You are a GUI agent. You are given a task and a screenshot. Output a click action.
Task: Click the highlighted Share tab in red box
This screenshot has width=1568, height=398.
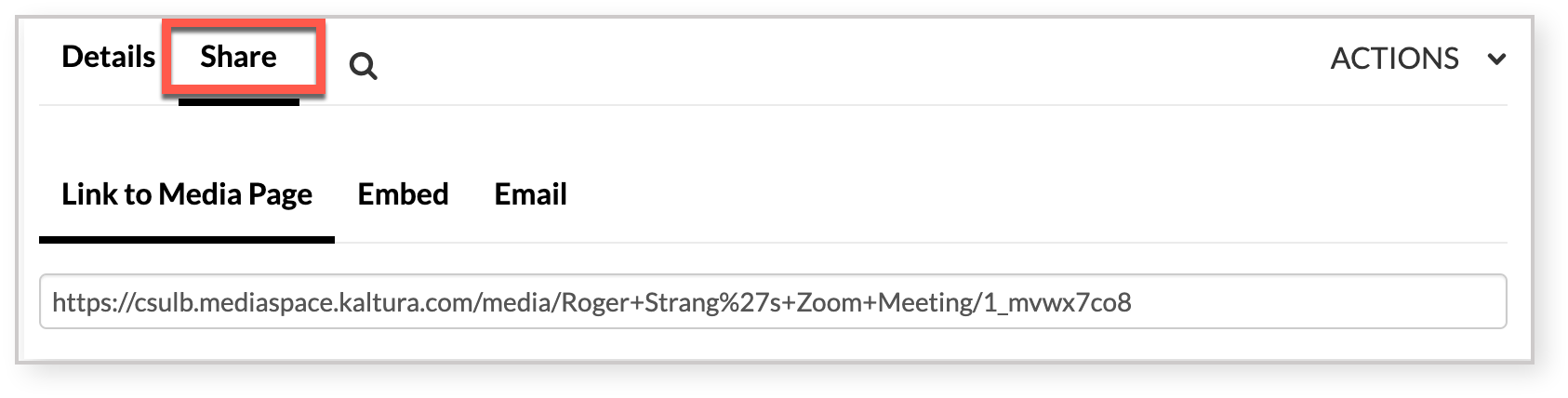[243, 57]
